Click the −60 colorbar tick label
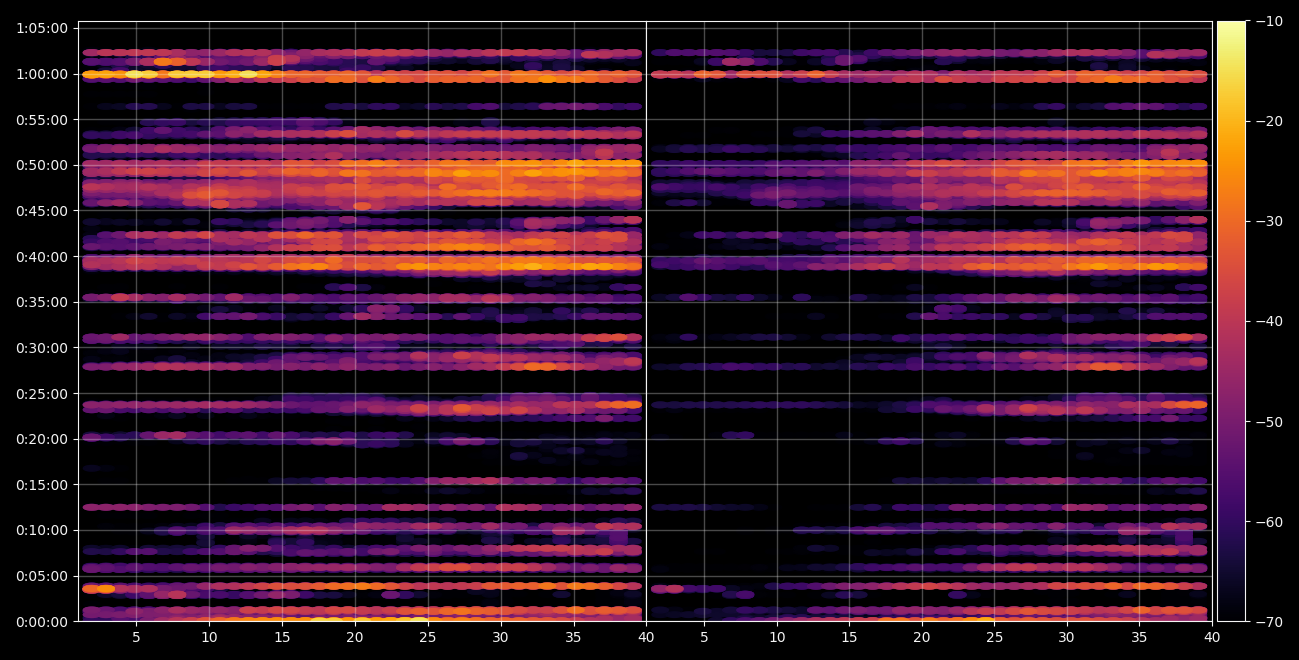Image resolution: width=1299 pixels, height=660 pixels. click(x=1269, y=522)
